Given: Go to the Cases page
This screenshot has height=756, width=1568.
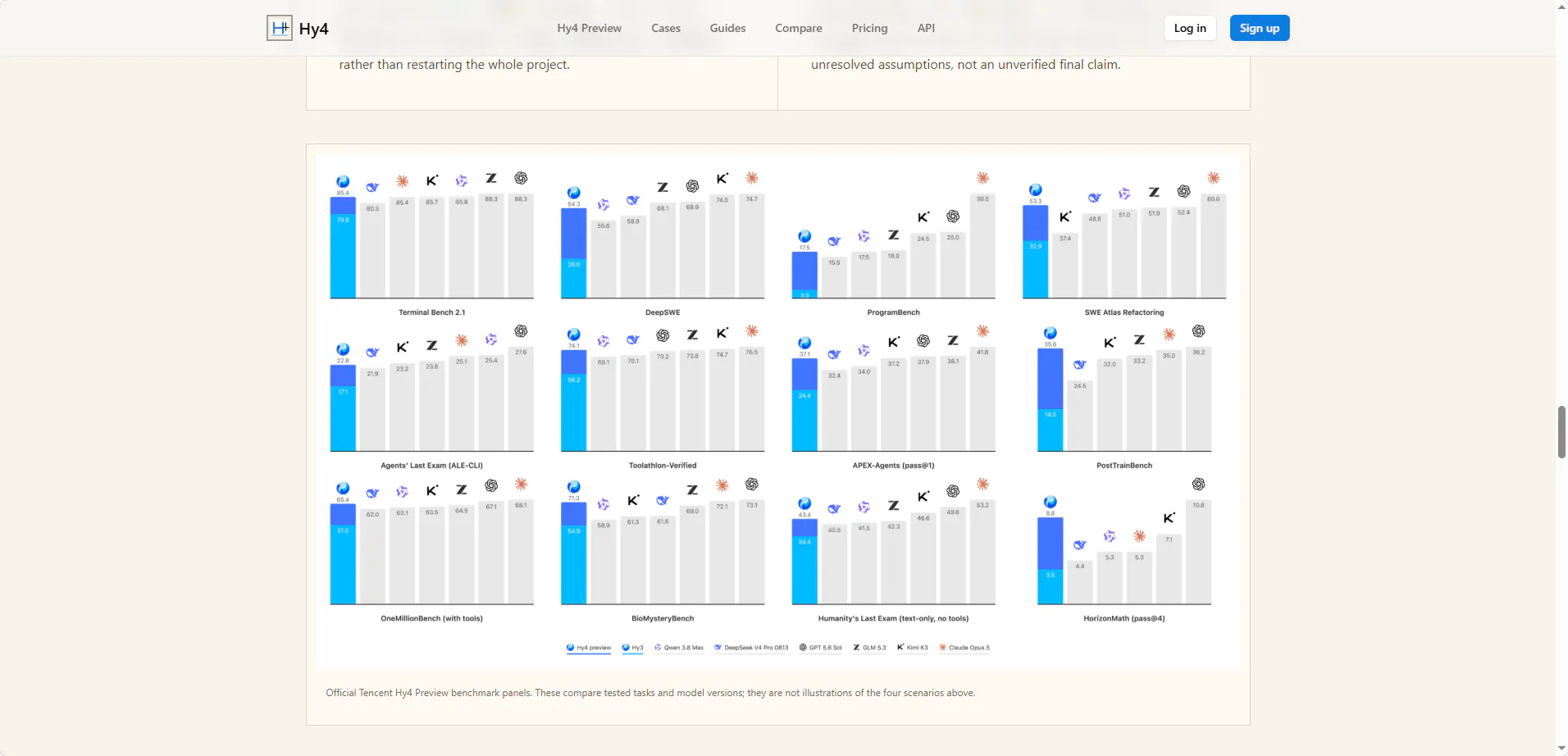Looking at the screenshot, I should click(x=666, y=28).
